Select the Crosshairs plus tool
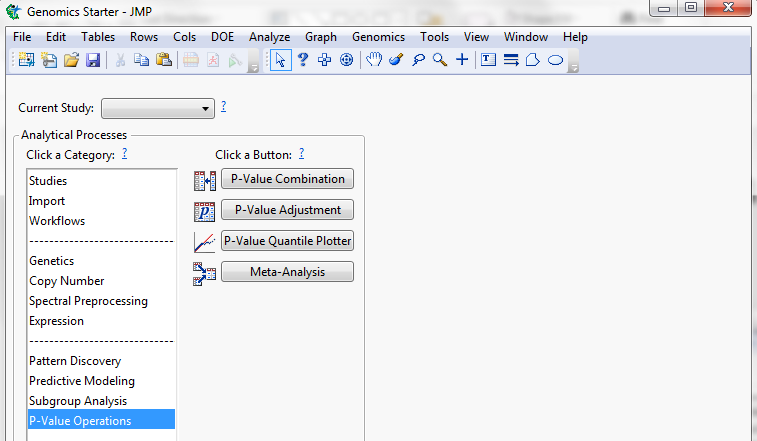 tap(462, 60)
